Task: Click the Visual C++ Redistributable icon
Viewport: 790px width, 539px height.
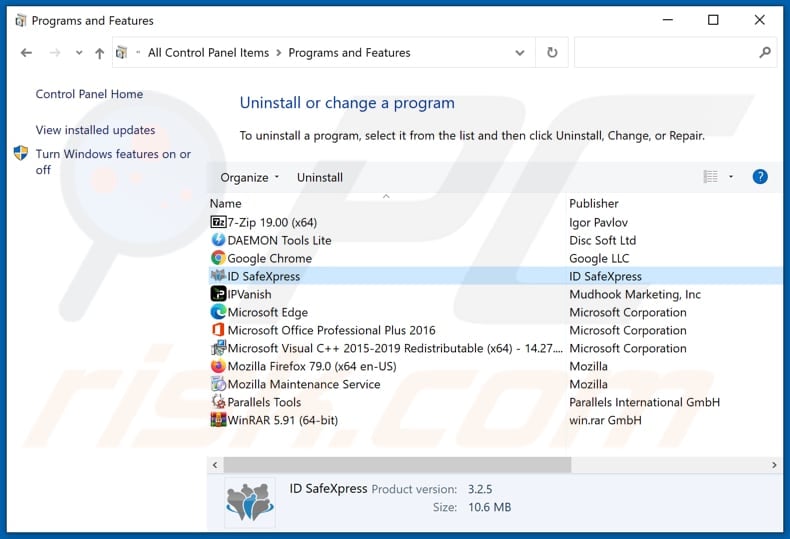Action: (218, 348)
